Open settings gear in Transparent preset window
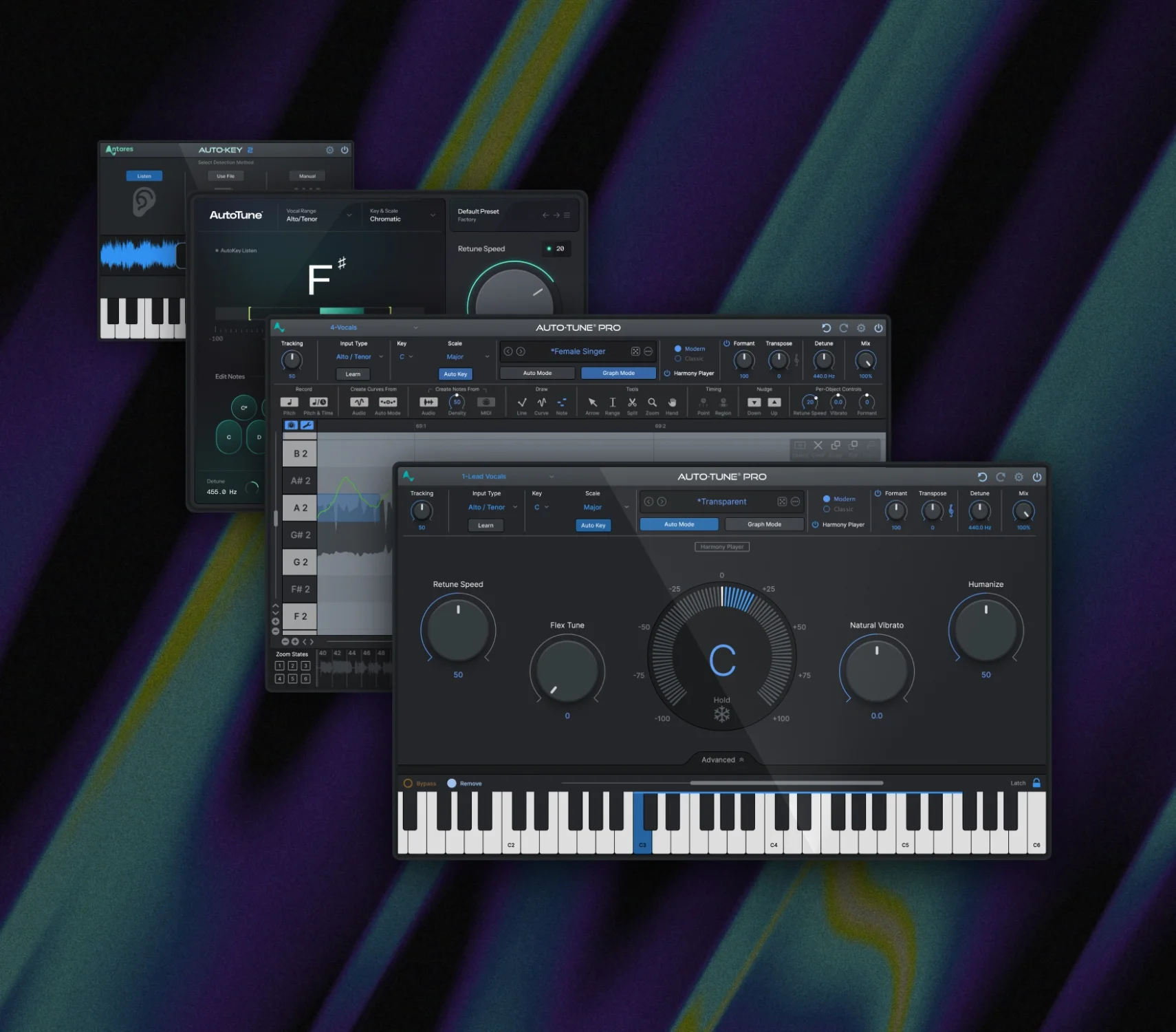 click(x=1019, y=477)
